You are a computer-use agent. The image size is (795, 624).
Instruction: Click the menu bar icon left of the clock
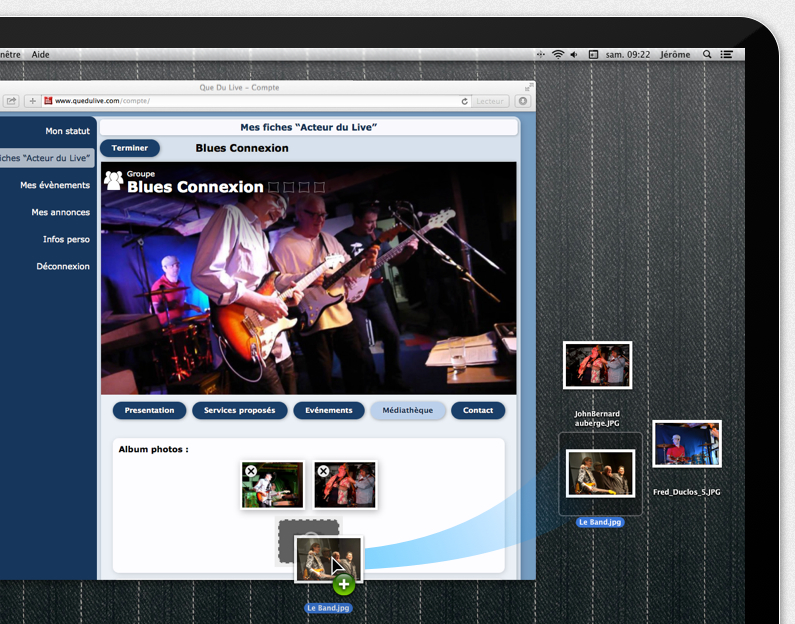click(x=593, y=54)
